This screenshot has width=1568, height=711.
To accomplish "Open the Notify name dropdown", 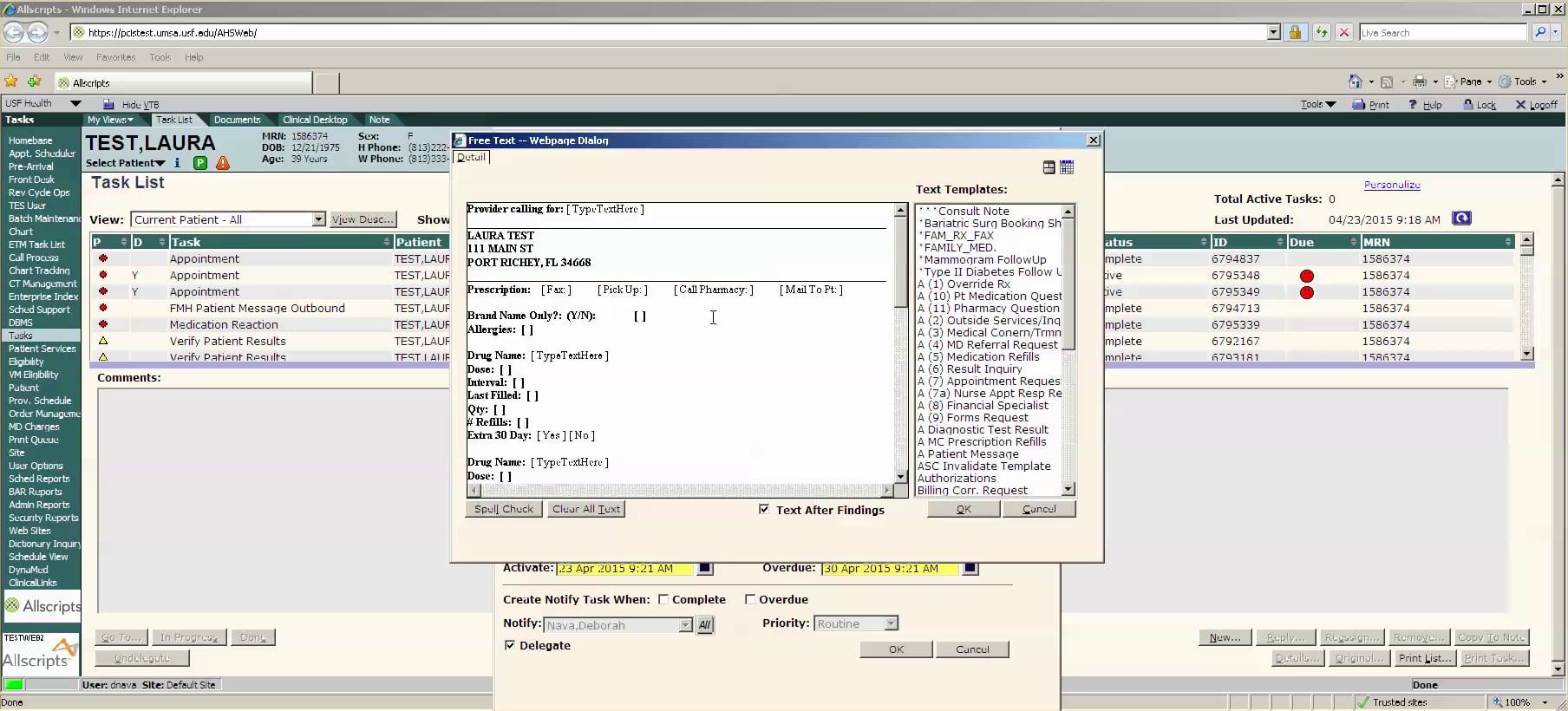I will 685,625.
